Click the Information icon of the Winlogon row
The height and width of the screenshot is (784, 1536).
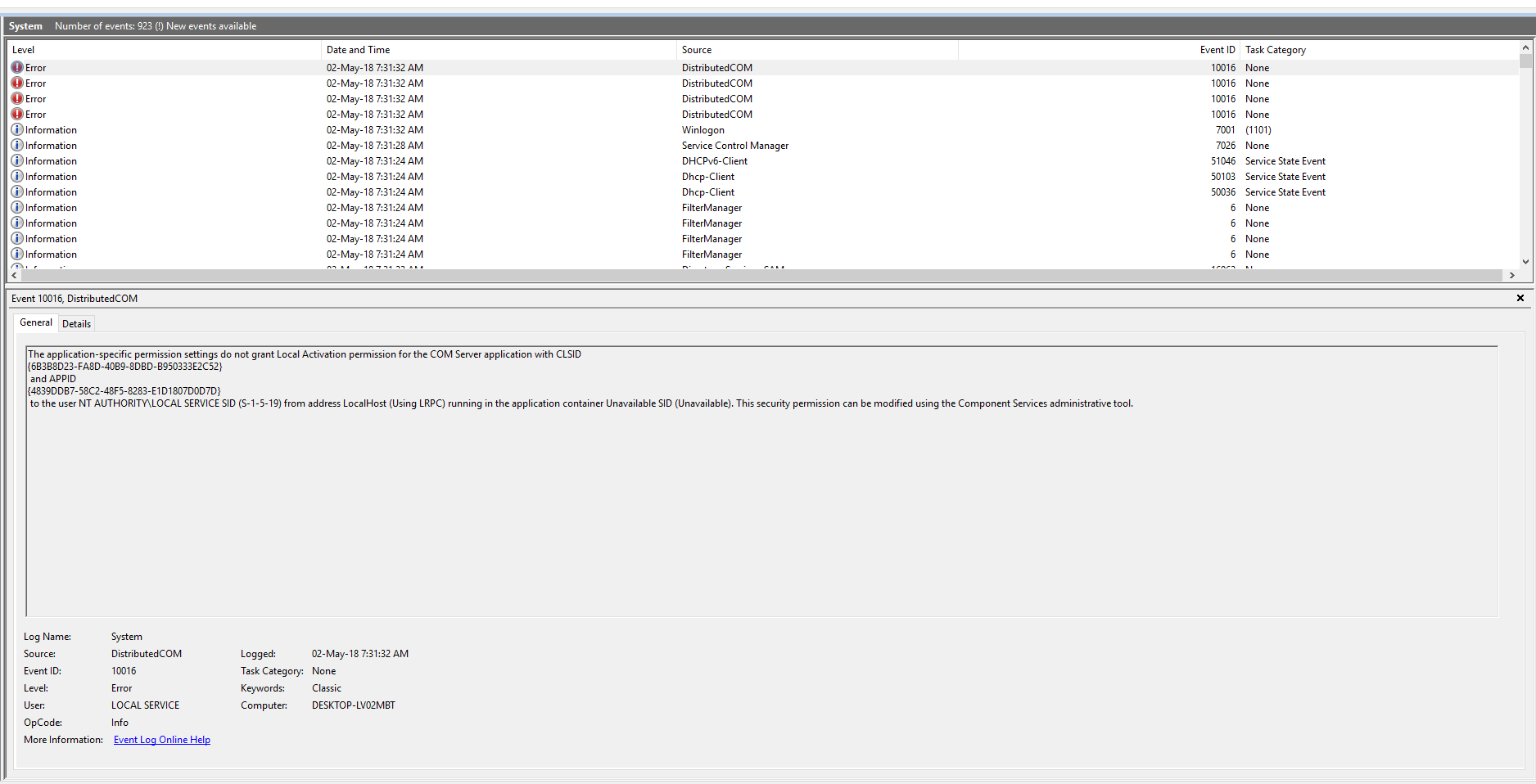(x=17, y=129)
